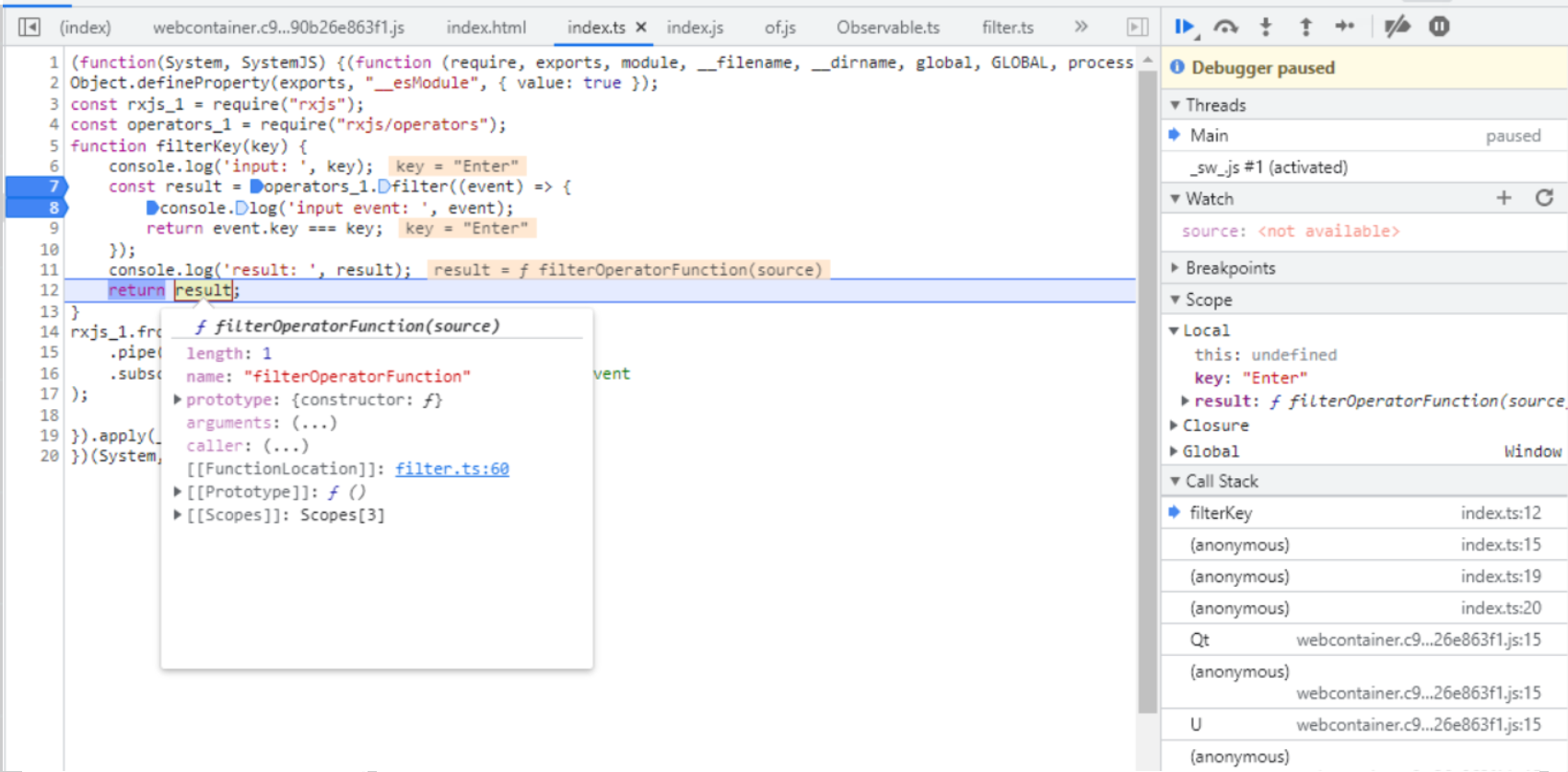Resume script execution
The height and width of the screenshot is (772, 1568).
1186,27
